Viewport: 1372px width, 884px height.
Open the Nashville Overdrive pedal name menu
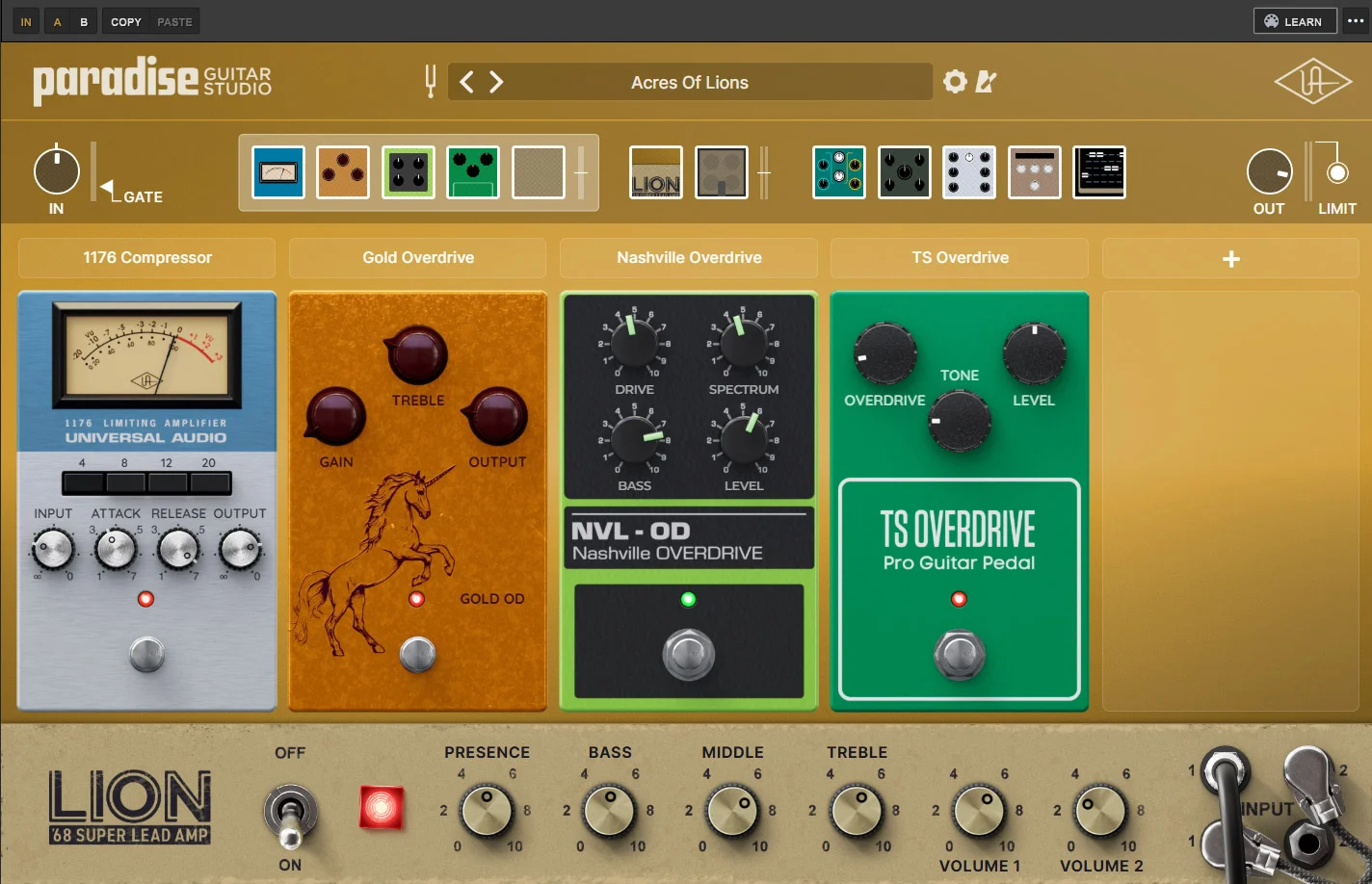pos(689,257)
